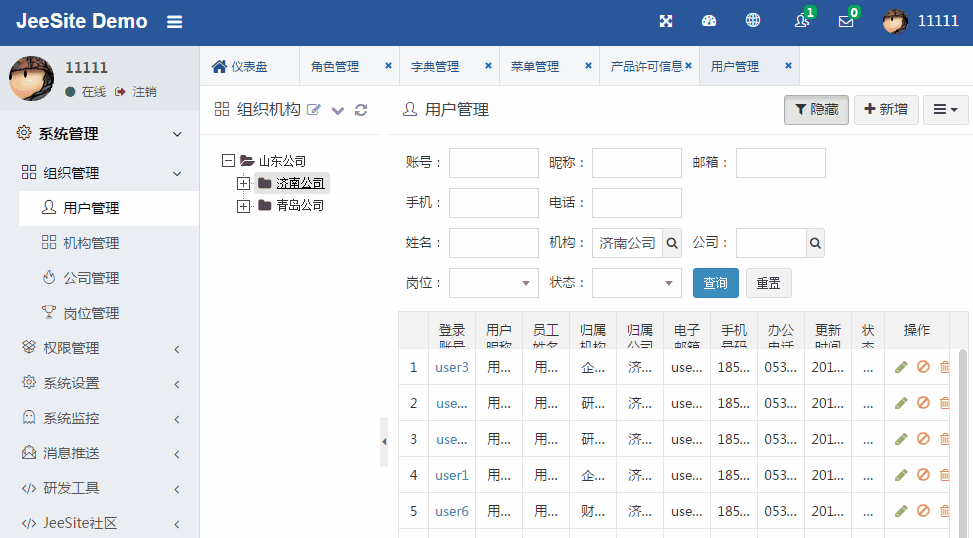The image size is (973, 538).
Task: Click the search icon in 机构 field
Action: pos(672,243)
